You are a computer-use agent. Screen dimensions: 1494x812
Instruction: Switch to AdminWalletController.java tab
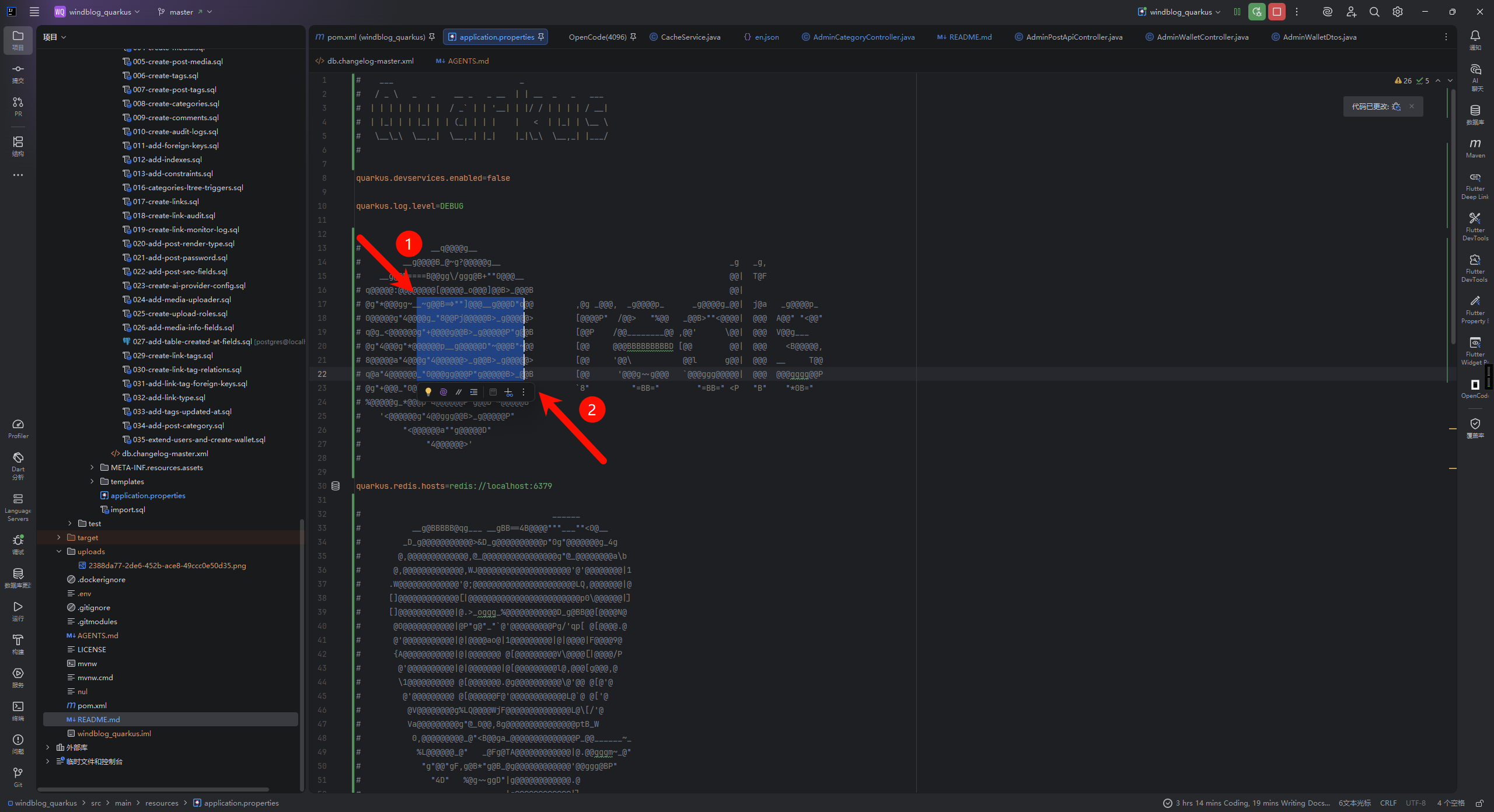click(x=1202, y=37)
